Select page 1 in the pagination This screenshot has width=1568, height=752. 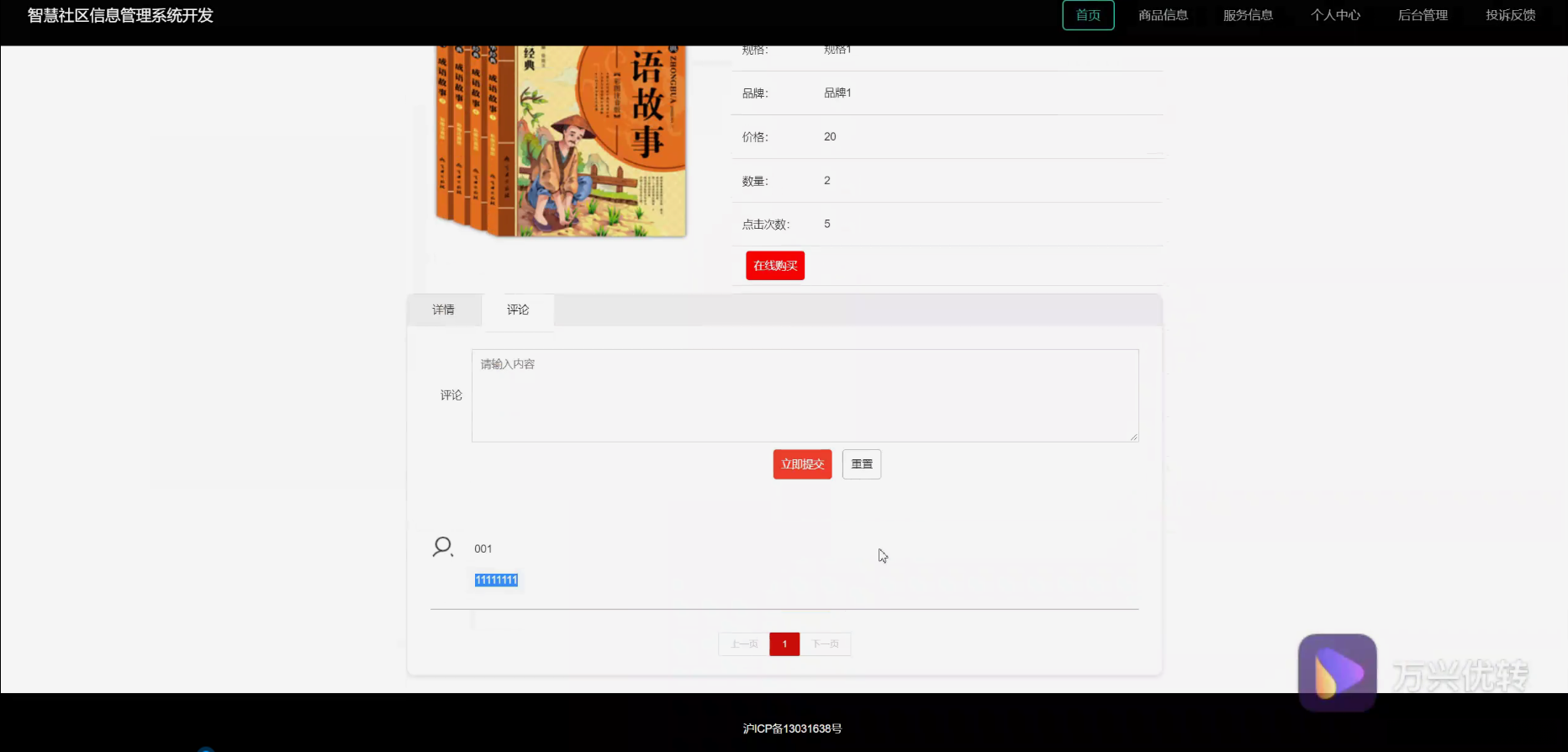pos(784,644)
